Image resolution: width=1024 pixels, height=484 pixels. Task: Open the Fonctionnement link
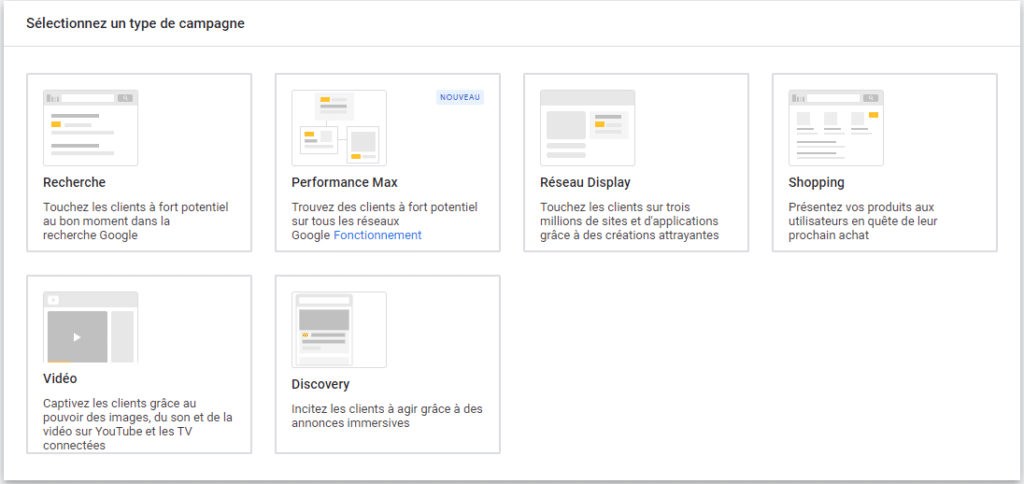(x=377, y=235)
